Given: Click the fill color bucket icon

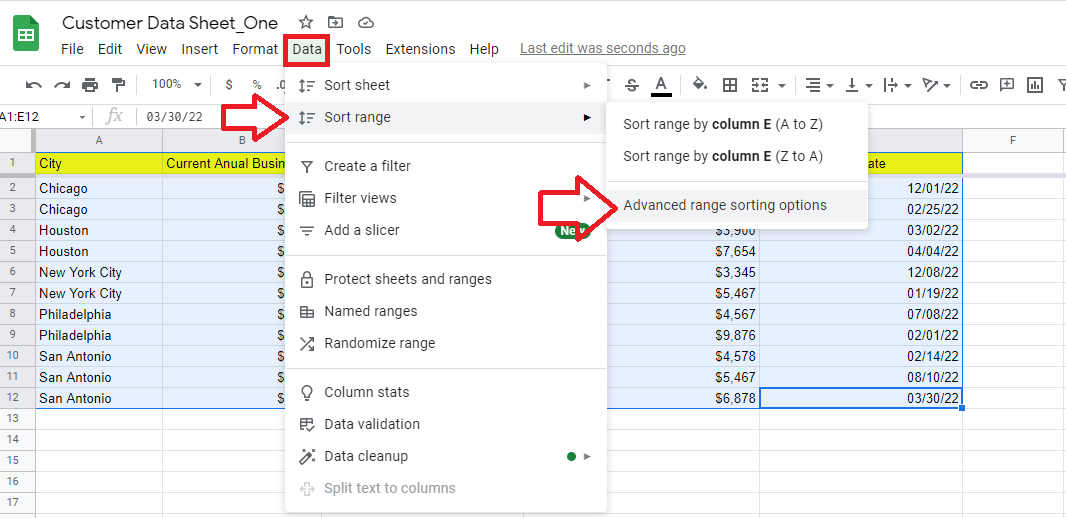Looking at the screenshot, I should tap(700, 85).
